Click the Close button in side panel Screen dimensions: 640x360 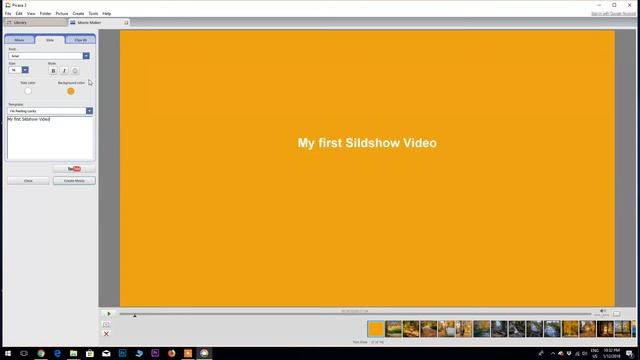coord(28,181)
